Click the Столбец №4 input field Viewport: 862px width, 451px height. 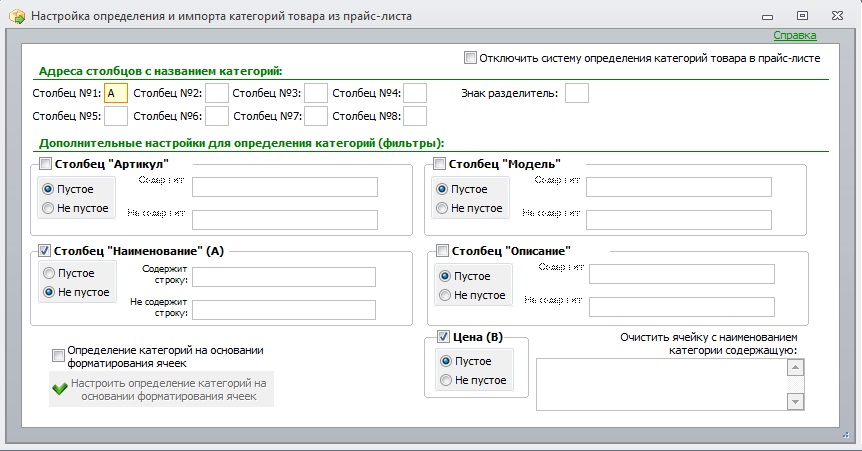(415, 93)
